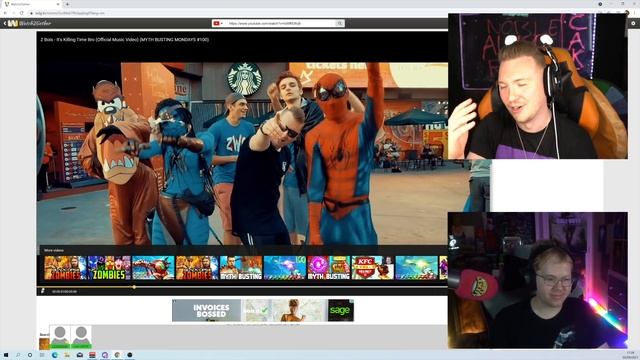Click the 'More videos' label above thumbnails
This screenshot has width=640, height=360.
coord(54,250)
